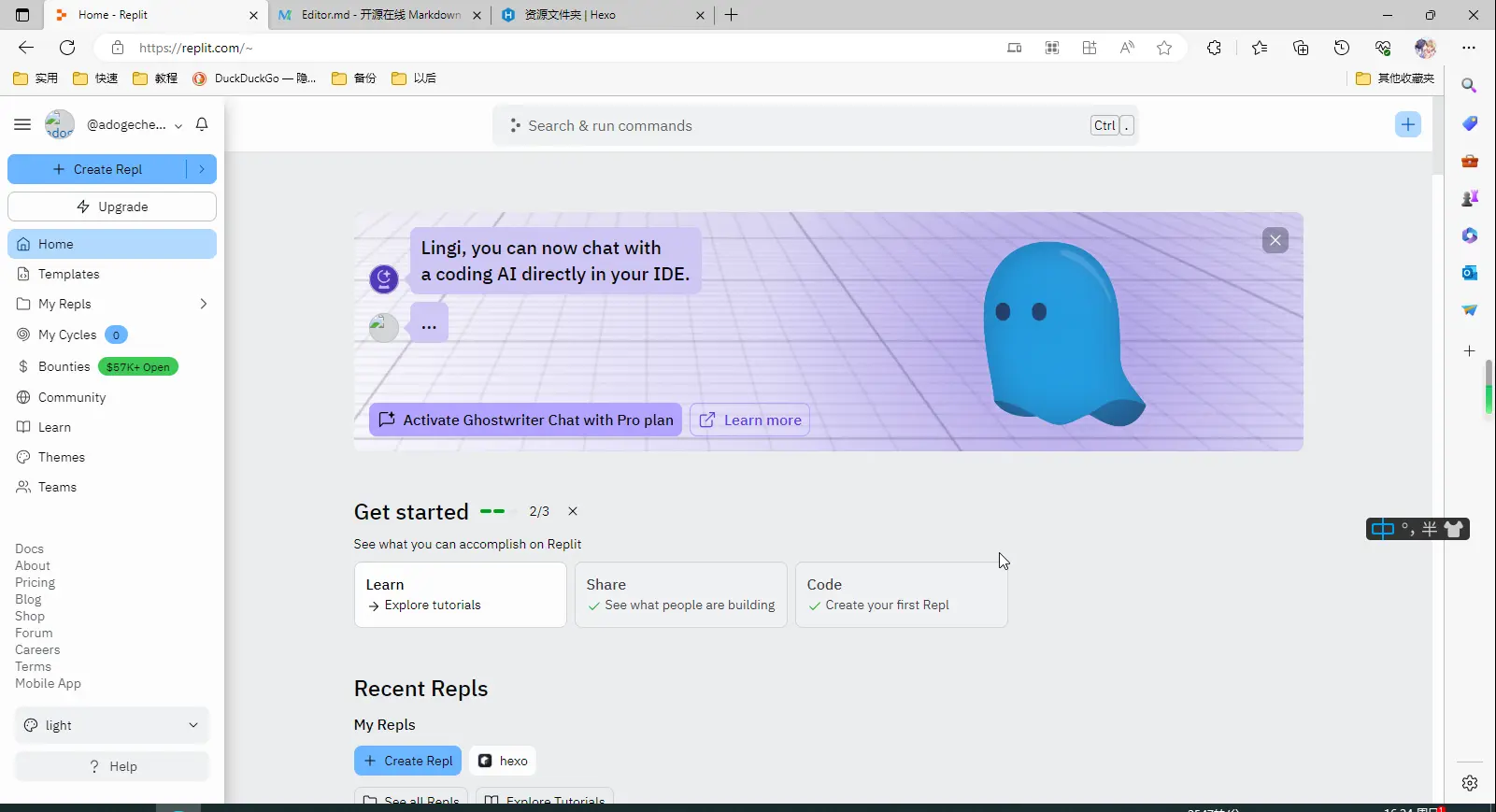
Task: Open the Blog link
Action: pos(28,599)
